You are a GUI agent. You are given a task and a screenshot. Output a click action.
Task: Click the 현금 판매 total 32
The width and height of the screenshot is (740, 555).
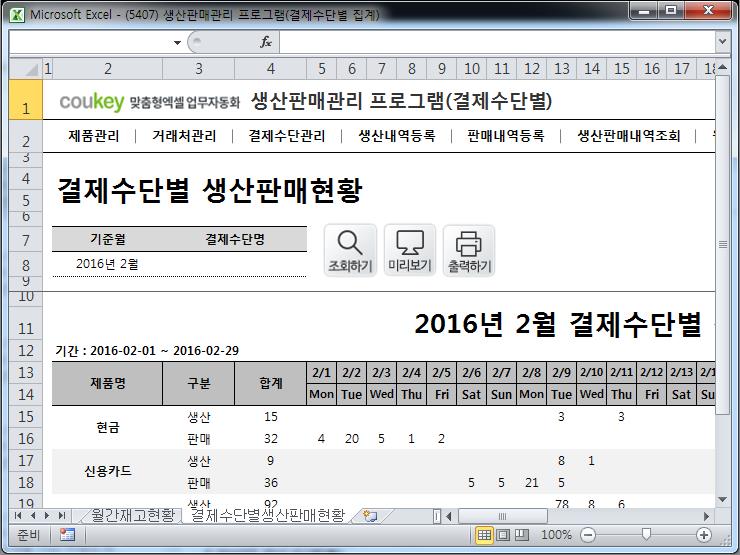(x=270, y=439)
